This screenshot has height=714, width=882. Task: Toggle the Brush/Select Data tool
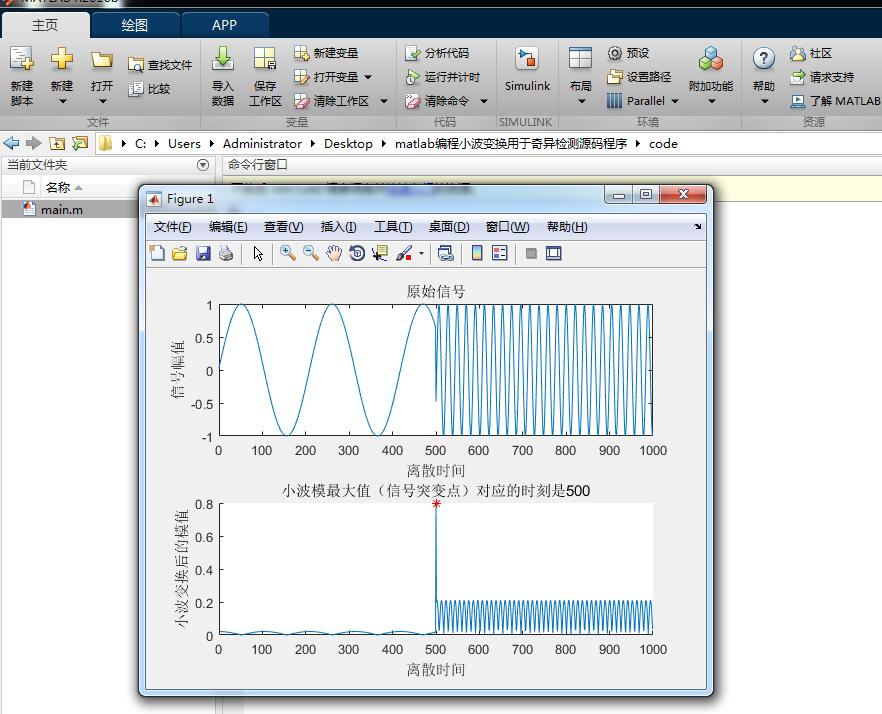pos(403,253)
